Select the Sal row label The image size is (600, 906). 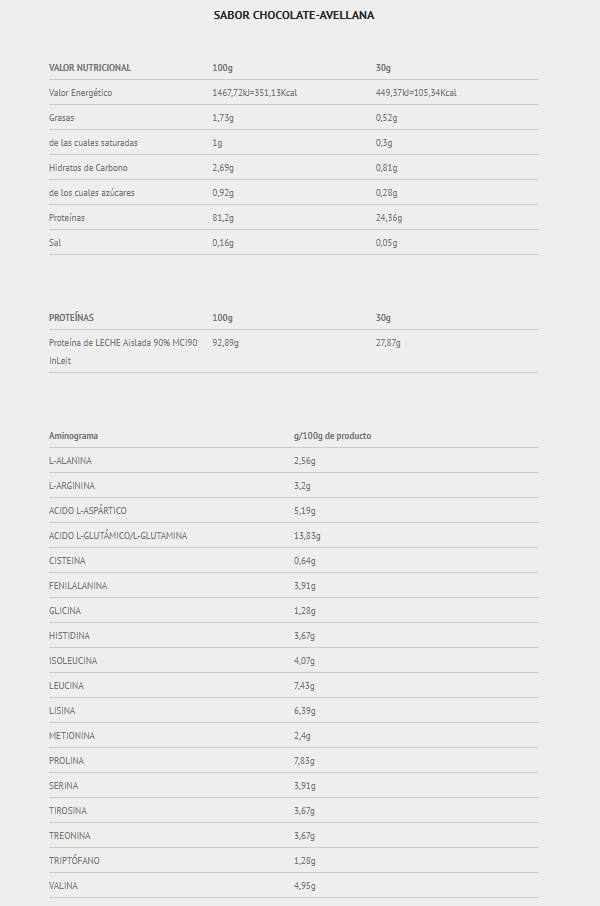click(x=55, y=243)
